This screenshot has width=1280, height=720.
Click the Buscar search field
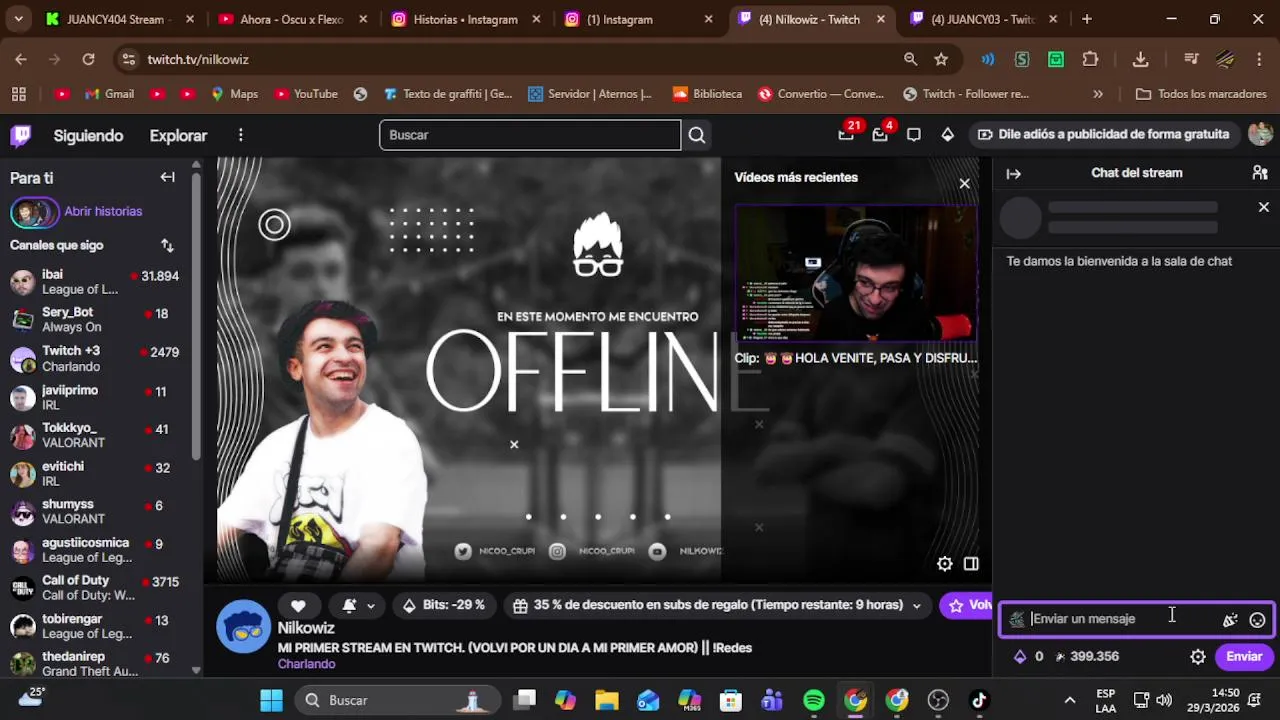point(530,135)
